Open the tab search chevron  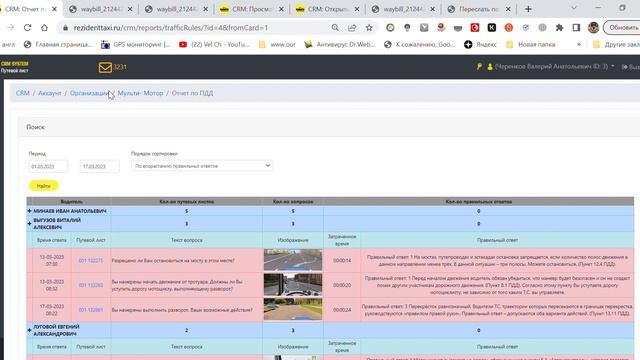click(573, 8)
